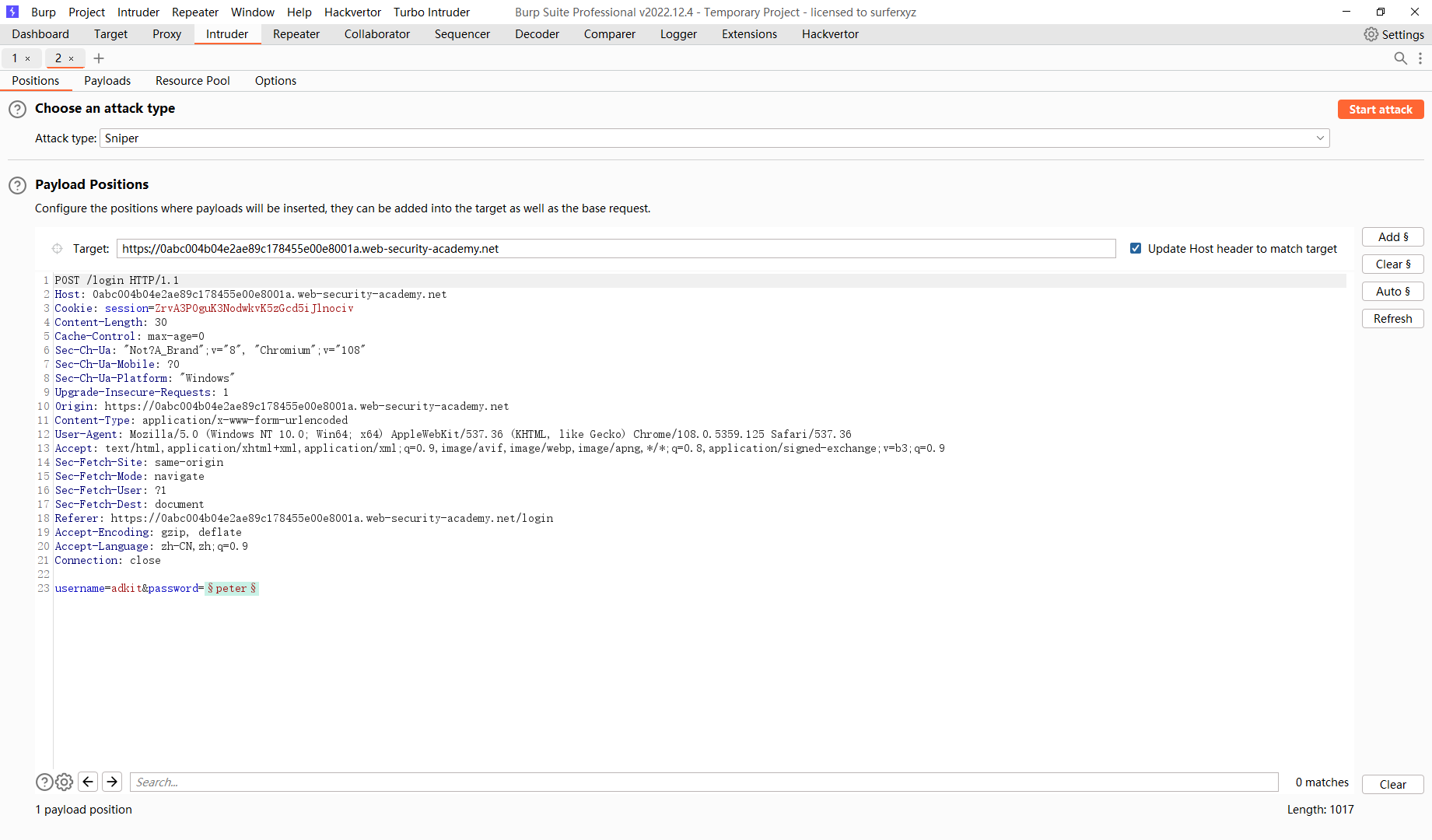Image resolution: width=1432 pixels, height=840 pixels.
Task: Open help for Choose an attack type
Action: 17,109
